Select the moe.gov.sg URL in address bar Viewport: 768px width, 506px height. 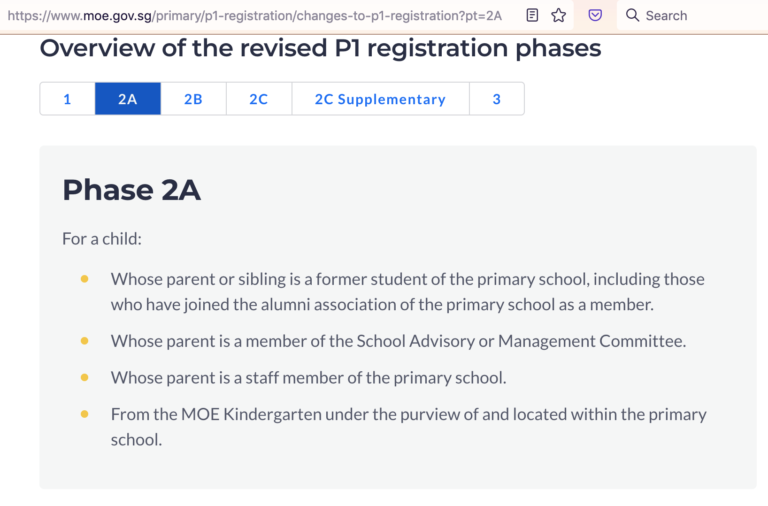pyautogui.click(x=255, y=16)
